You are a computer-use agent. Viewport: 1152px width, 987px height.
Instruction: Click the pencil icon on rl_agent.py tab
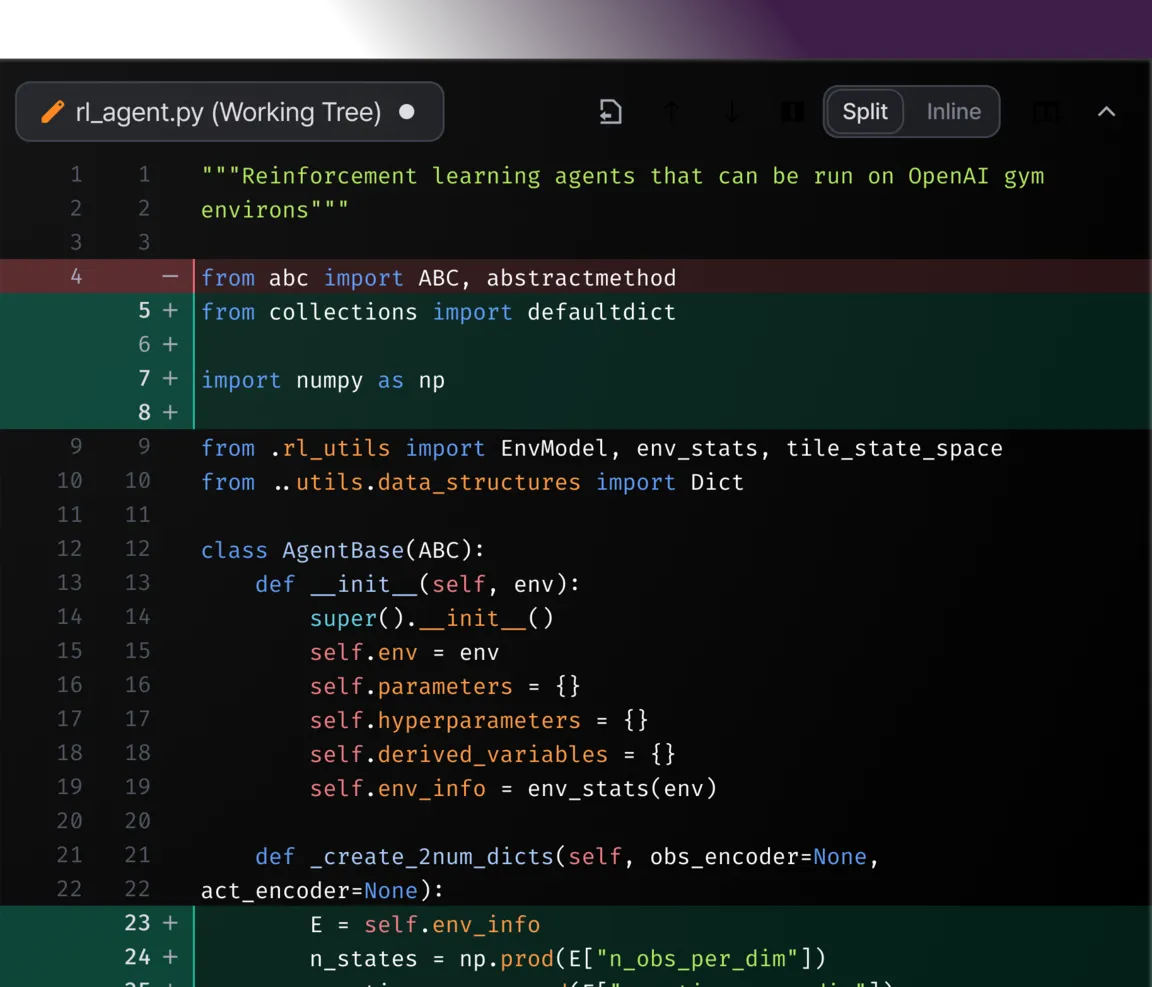pyautogui.click(x=52, y=112)
